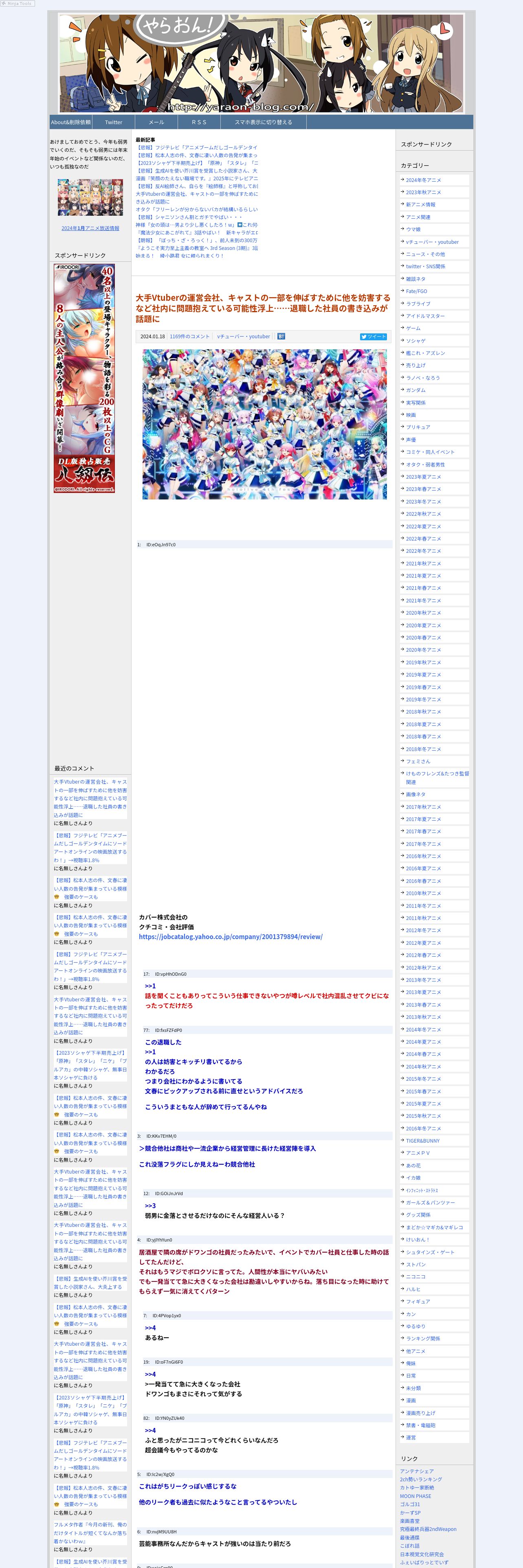Select category けものフレンズ&たつき監督関連

pyautogui.click(x=437, y=778)
